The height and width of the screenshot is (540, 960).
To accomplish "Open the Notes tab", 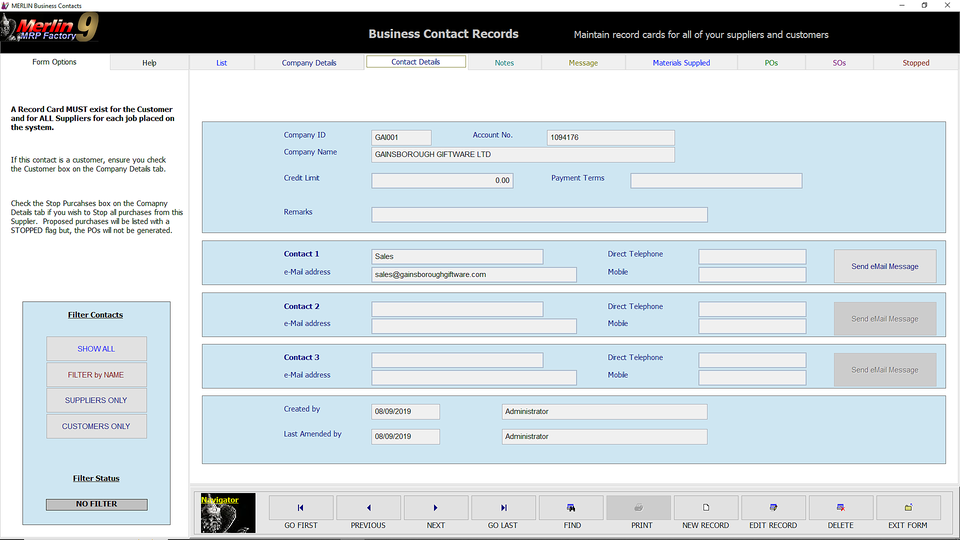I will (x=504, y=63).
